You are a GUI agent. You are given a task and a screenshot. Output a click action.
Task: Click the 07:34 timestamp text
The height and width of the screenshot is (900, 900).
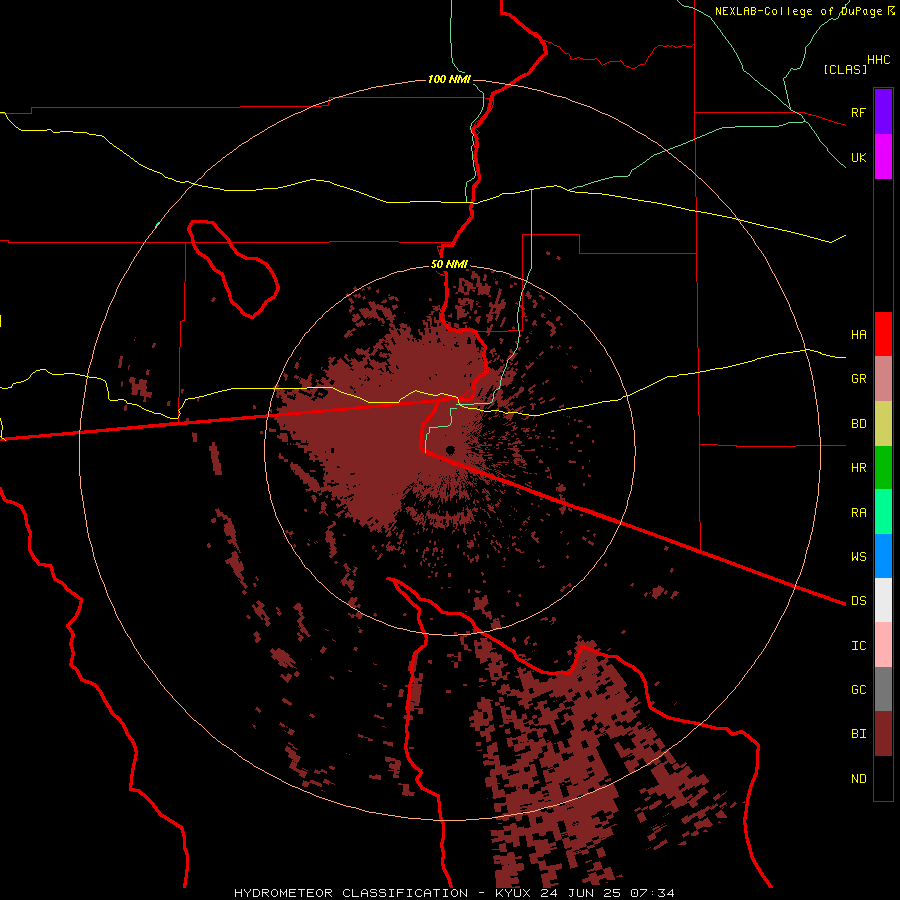[652, 893]
